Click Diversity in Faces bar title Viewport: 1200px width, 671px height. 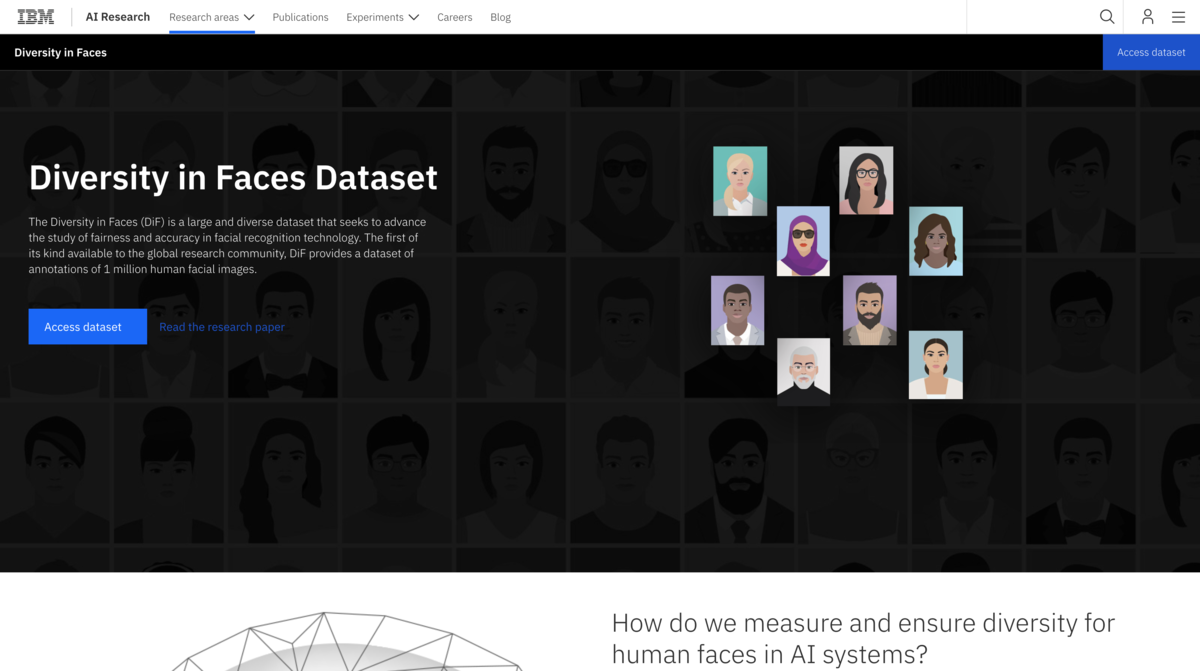pos(60,52)
